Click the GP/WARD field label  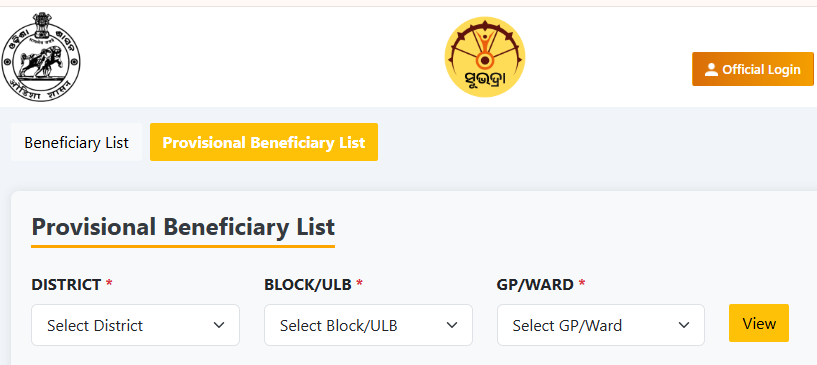coord(535,285)
